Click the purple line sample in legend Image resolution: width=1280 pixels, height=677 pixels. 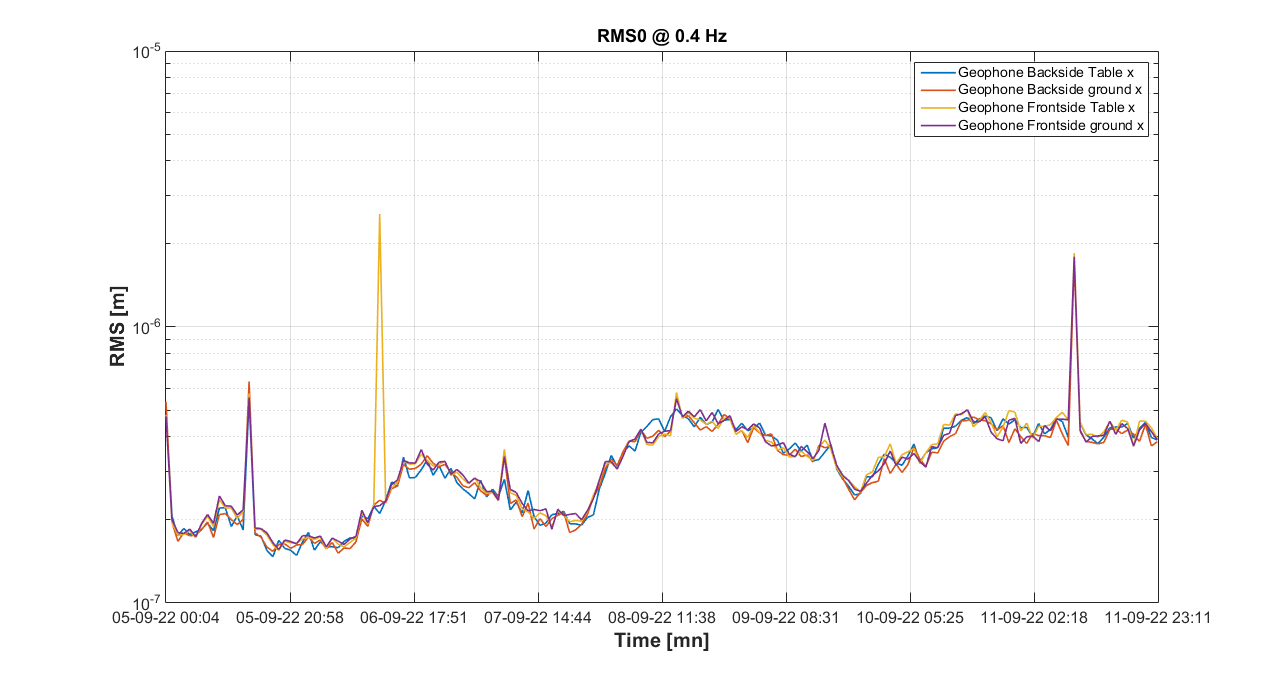click(x=936, y=125)
